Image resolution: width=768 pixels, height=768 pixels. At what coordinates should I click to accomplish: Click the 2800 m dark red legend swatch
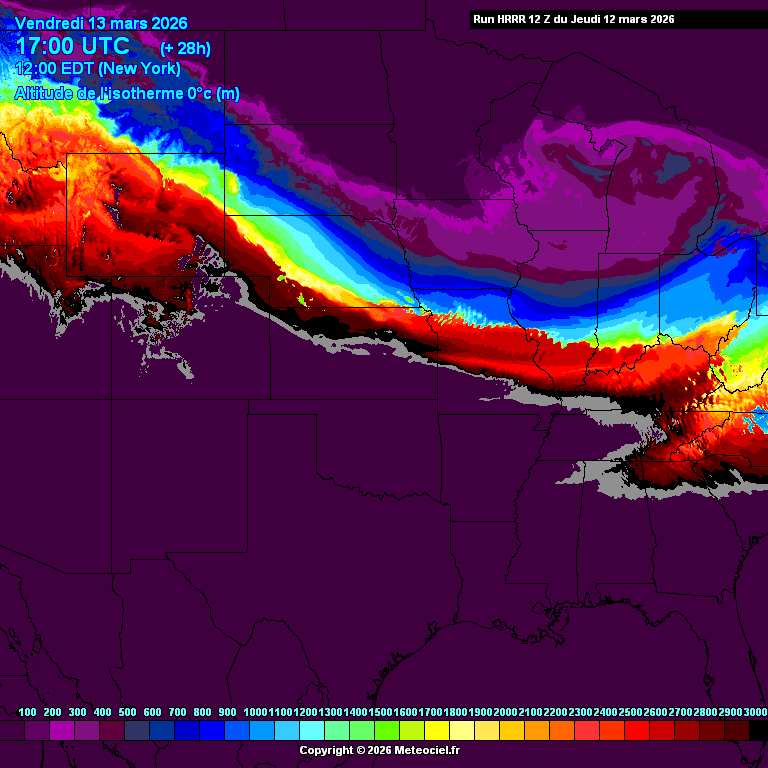pos(712,731)
